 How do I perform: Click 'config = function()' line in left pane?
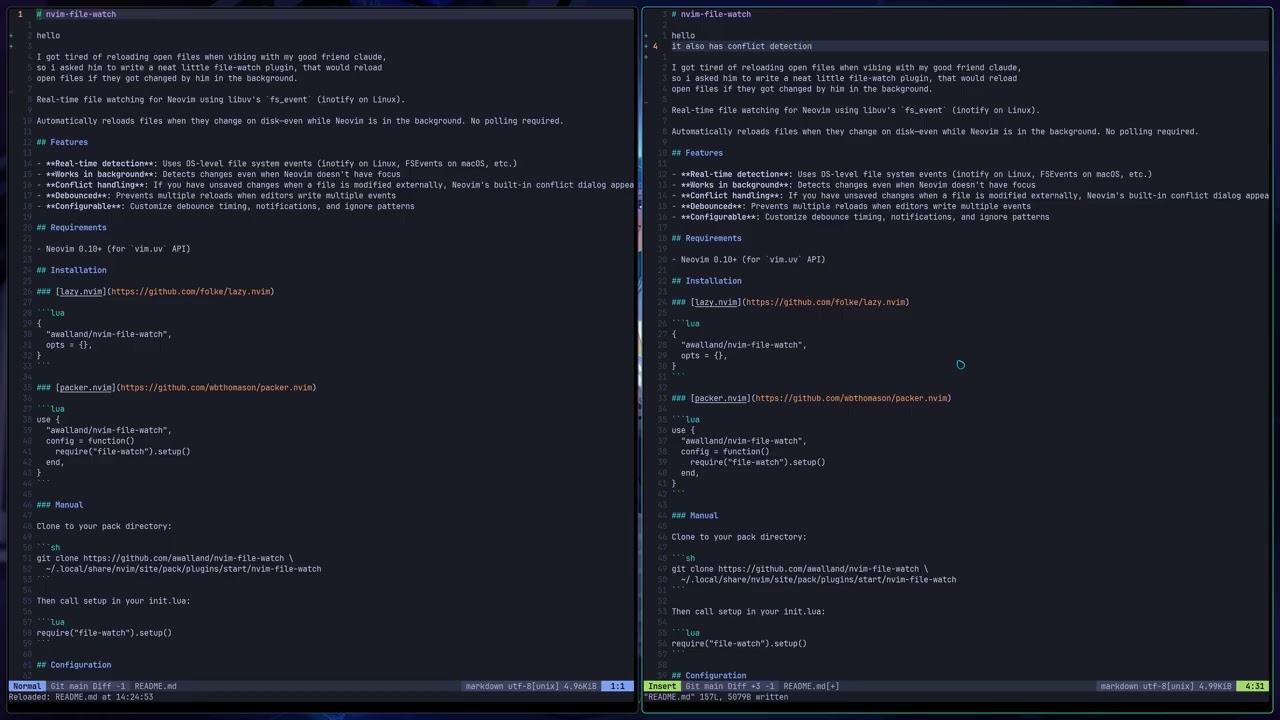pos(89,441)
